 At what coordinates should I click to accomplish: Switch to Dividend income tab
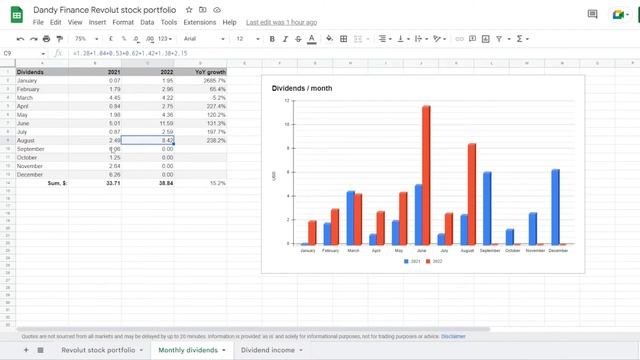click(267, 350)
